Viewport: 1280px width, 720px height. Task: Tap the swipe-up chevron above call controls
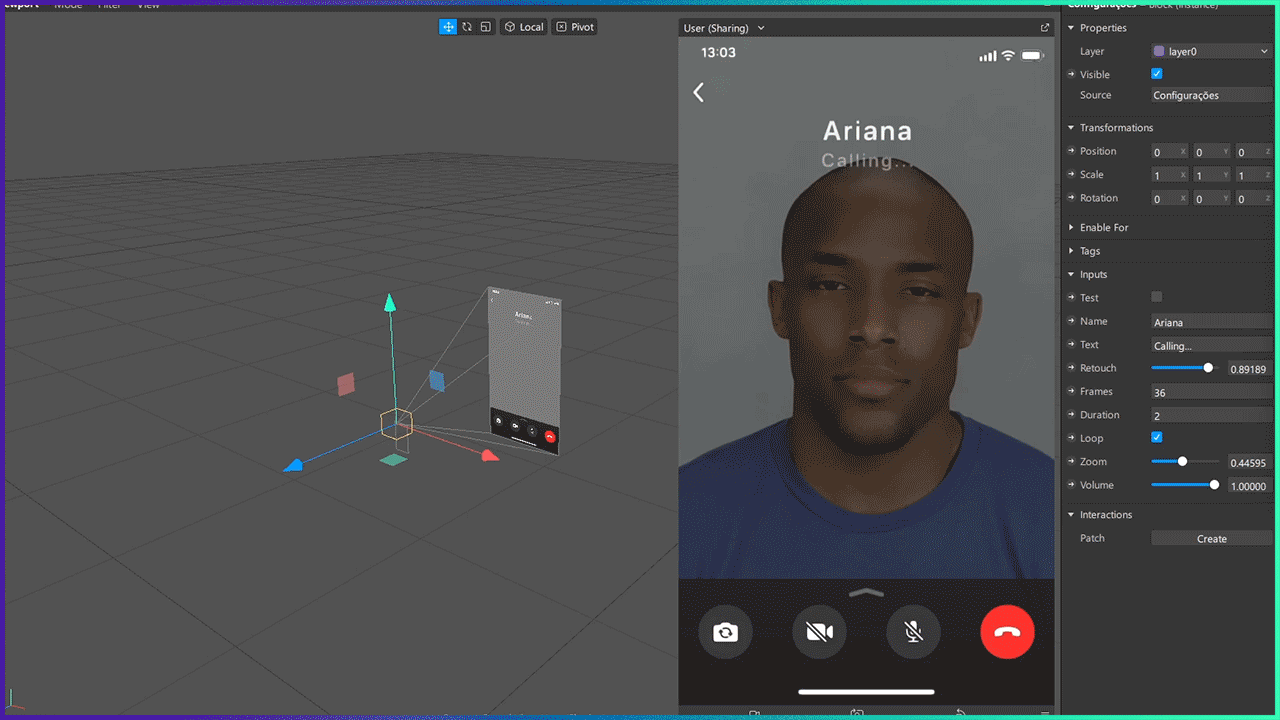coord(866,592)
